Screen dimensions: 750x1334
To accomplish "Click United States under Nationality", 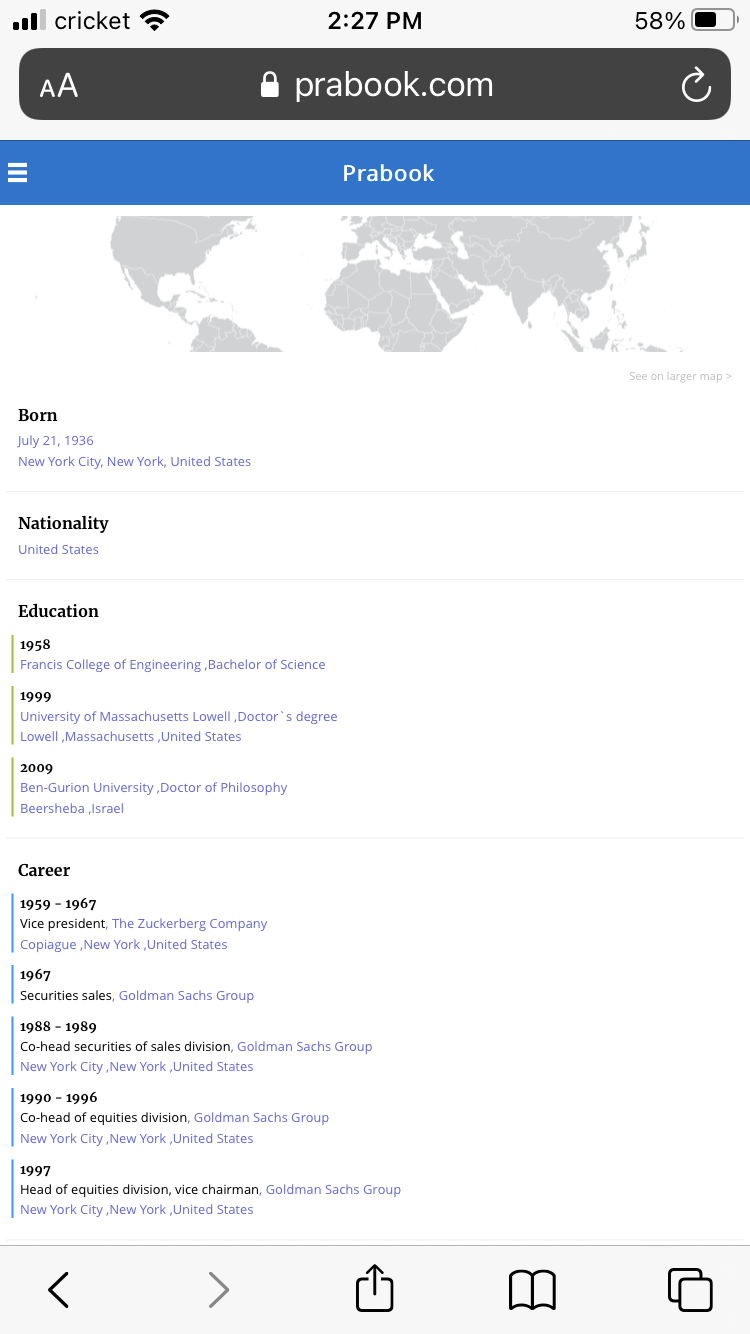I will tap(58, 549).
